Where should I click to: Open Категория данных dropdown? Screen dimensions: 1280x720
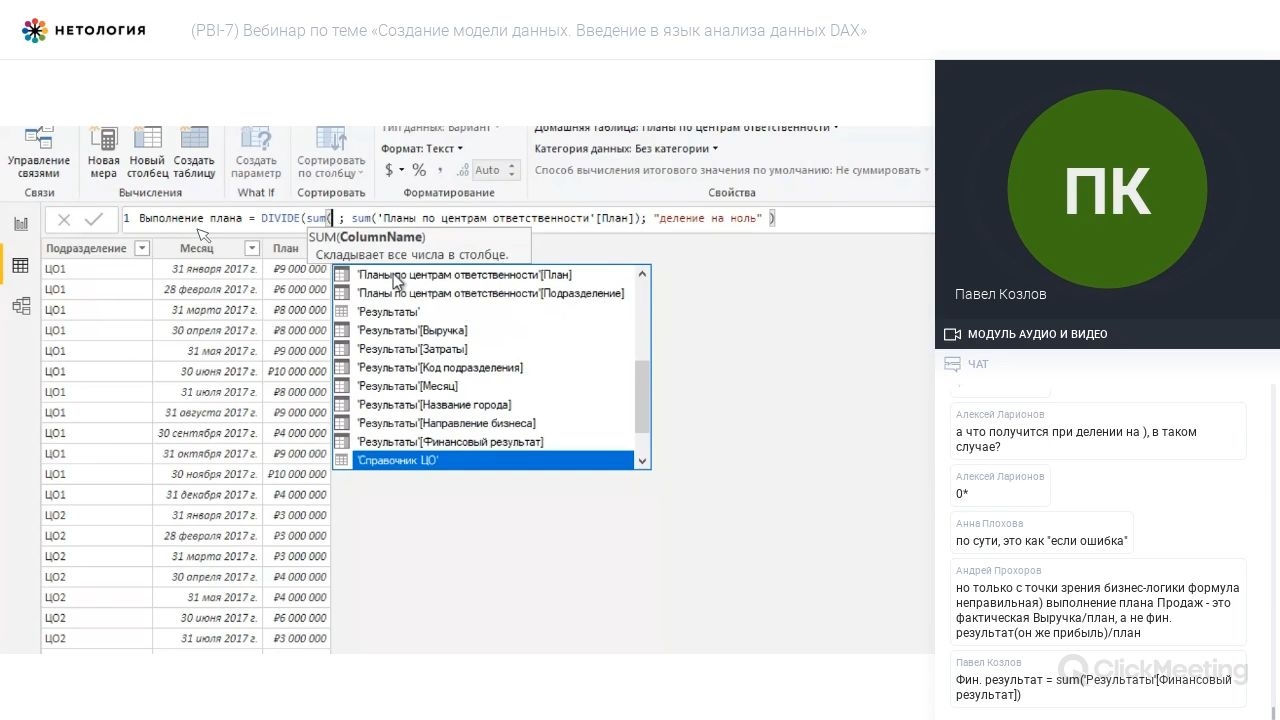pos(626,149)
